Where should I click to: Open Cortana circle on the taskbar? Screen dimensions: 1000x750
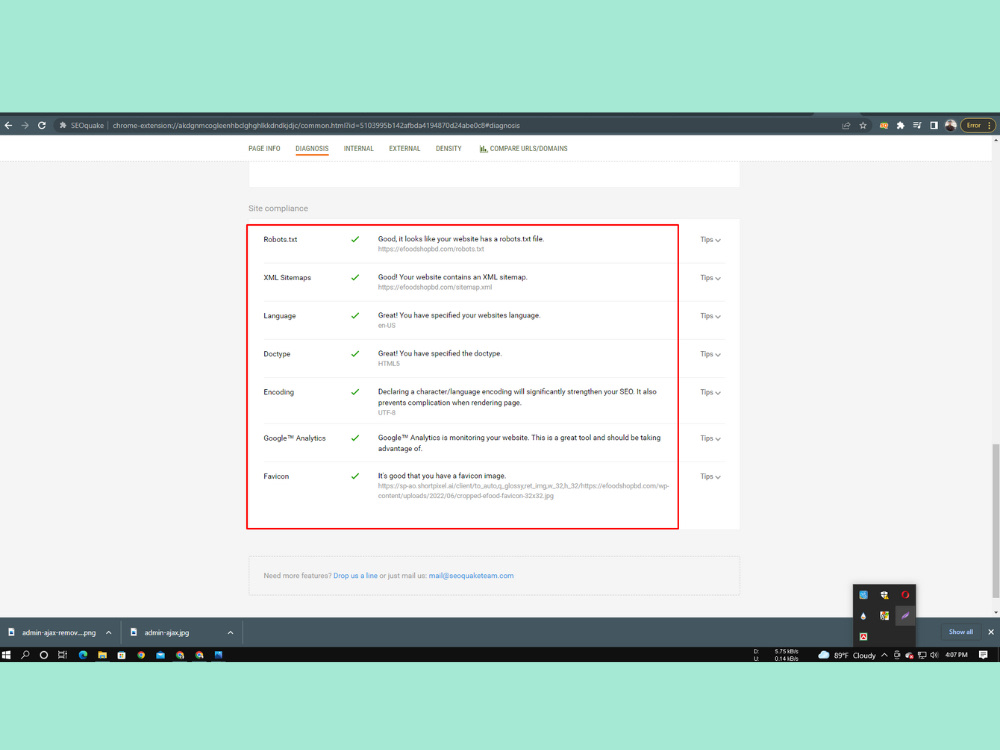tap(43, 655)
